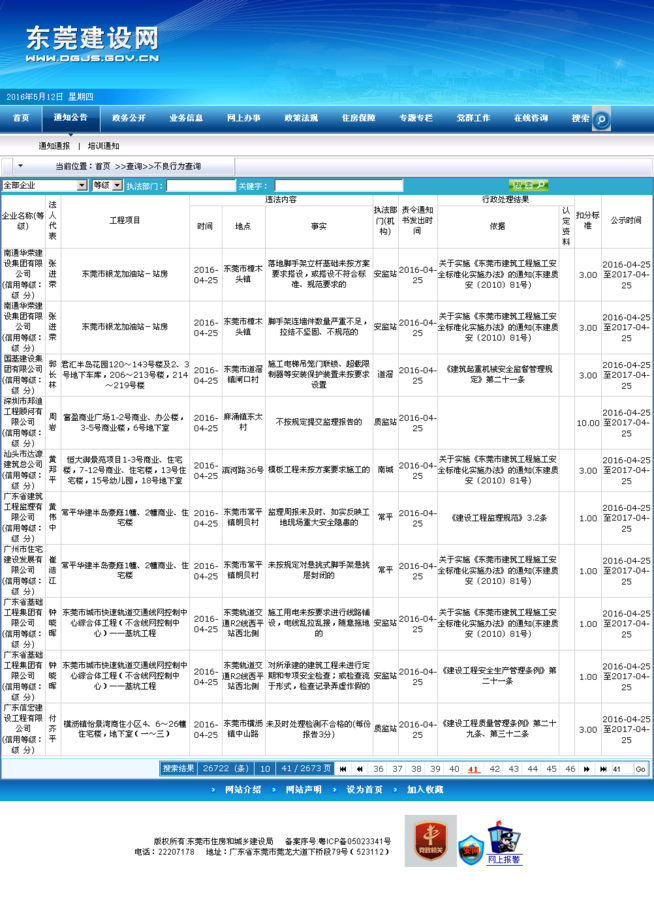Go to results page 43
654x899 pixels.
(x=514, y=769)
